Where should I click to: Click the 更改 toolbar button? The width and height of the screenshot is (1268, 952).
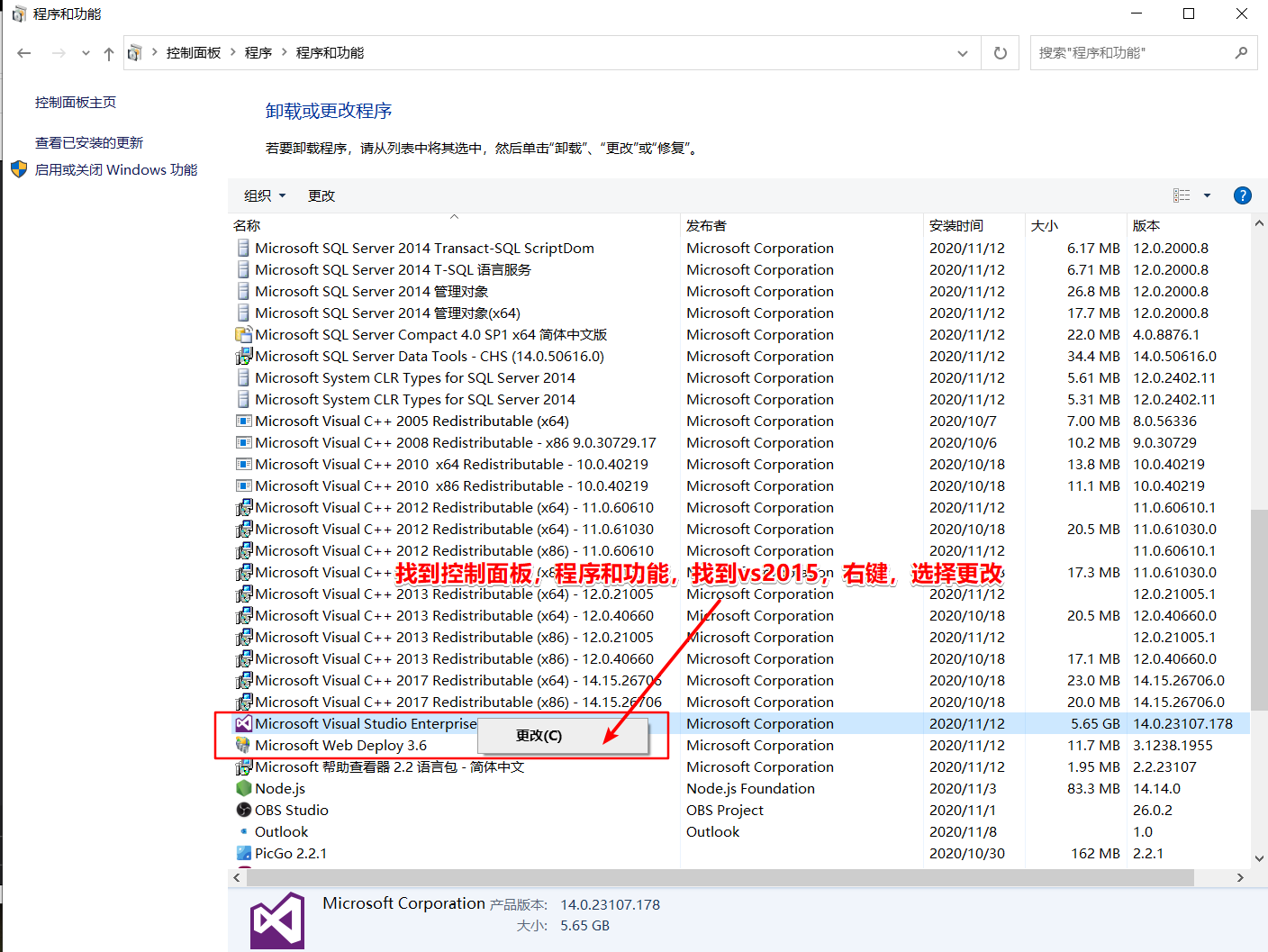point(322,195)
